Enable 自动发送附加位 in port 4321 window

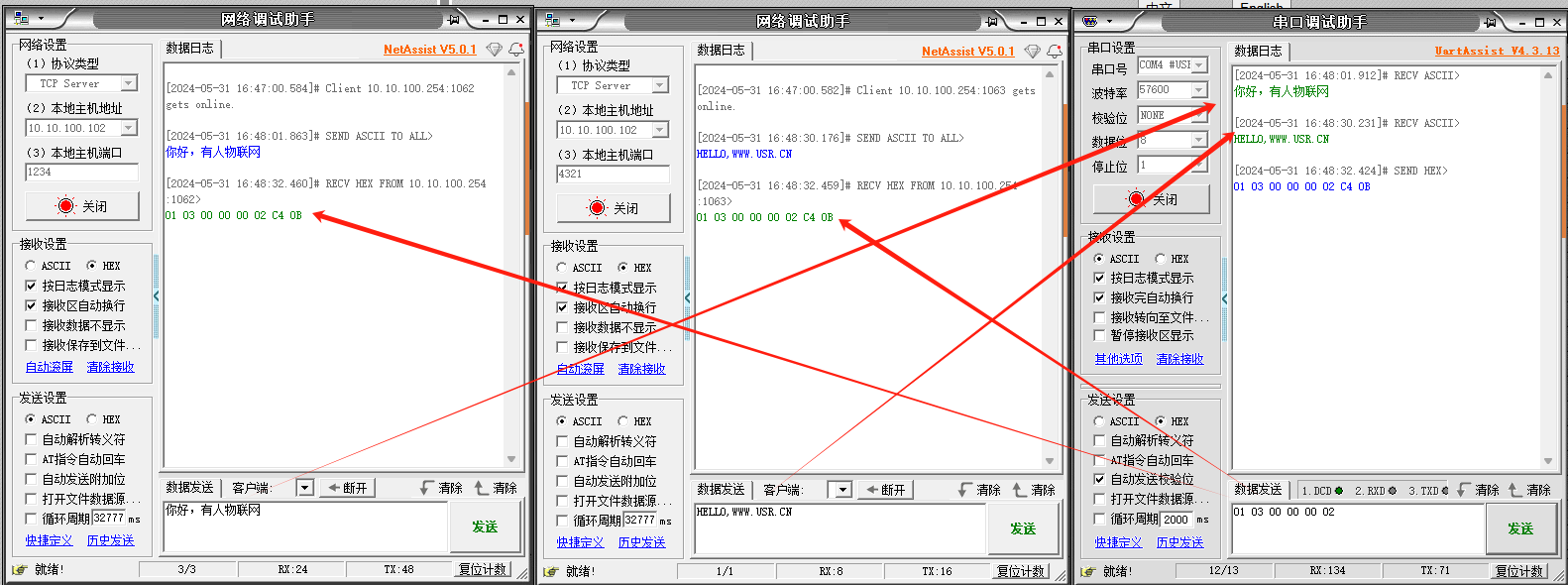[562, 481]
